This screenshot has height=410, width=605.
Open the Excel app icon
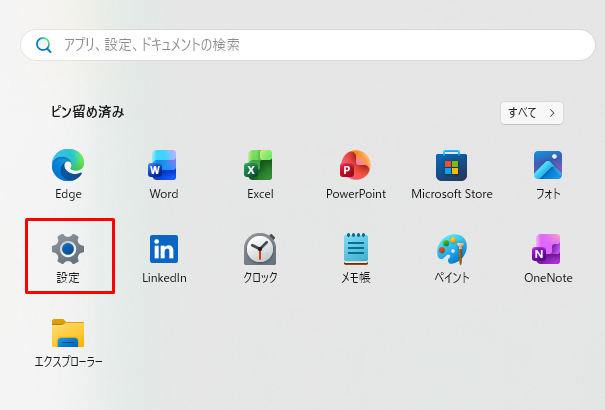click(260, 165)
